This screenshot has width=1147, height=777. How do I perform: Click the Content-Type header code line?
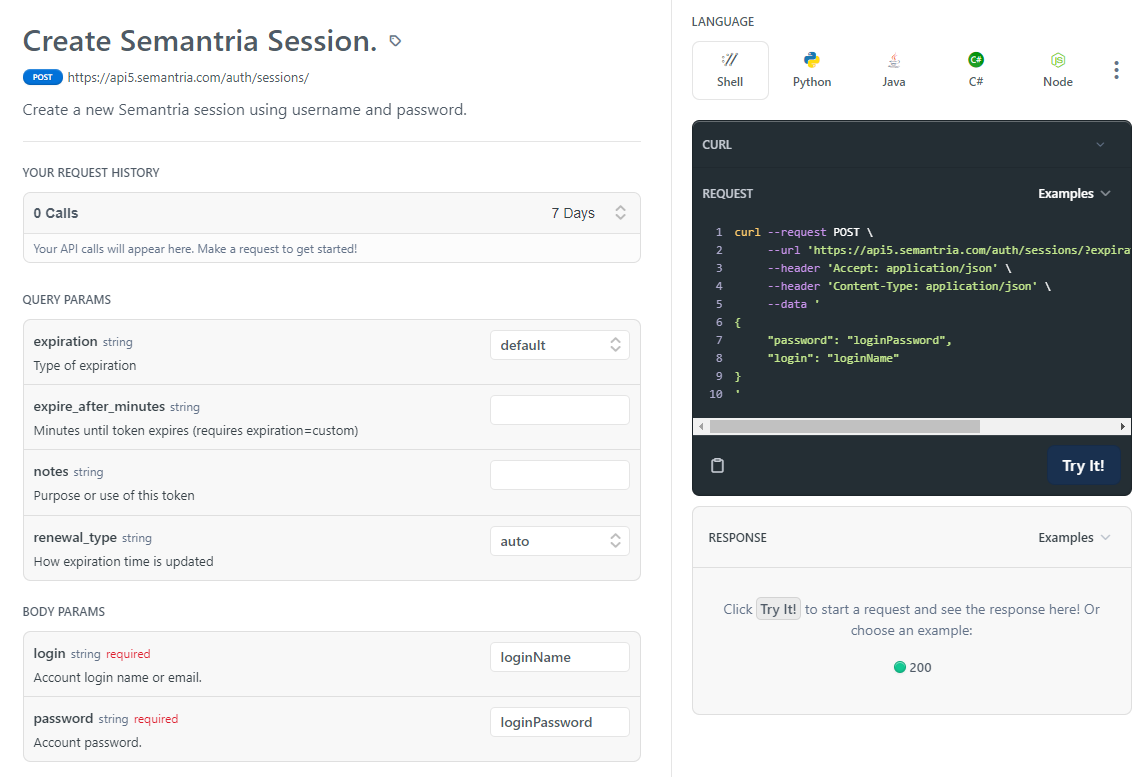pyautogui.click(x=909, y=286)
